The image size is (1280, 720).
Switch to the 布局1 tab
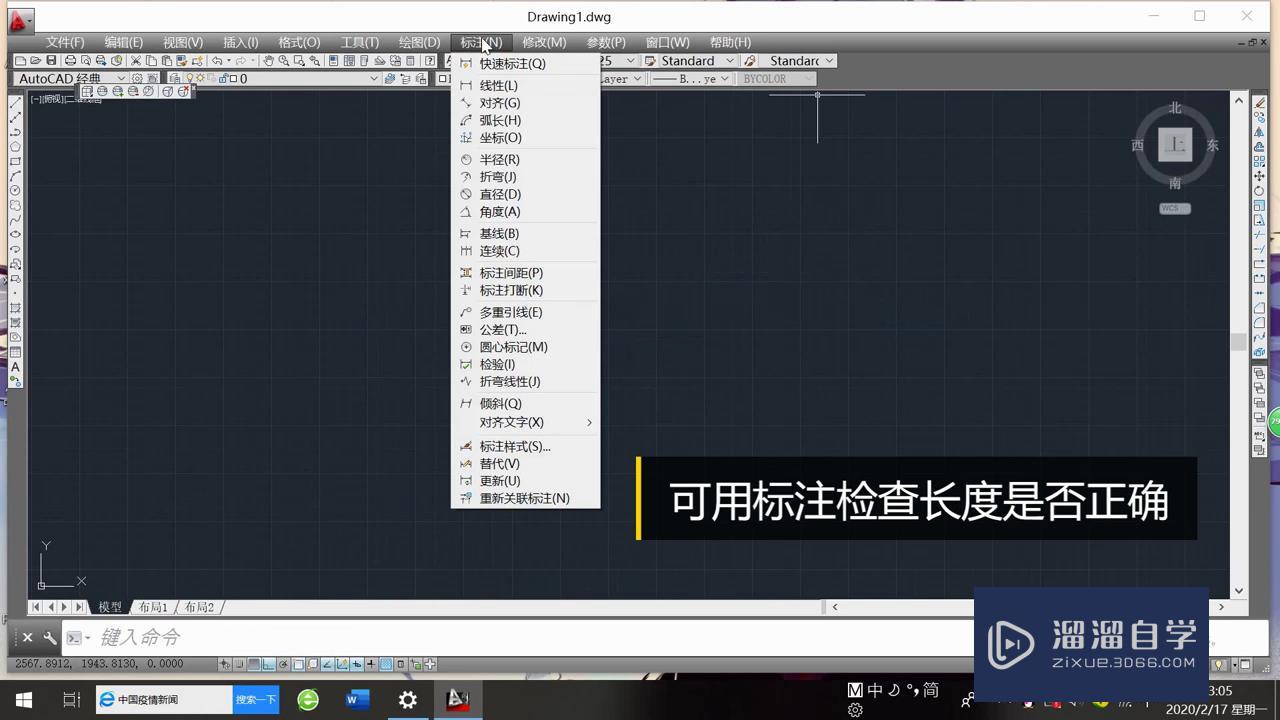click(153, 607)
